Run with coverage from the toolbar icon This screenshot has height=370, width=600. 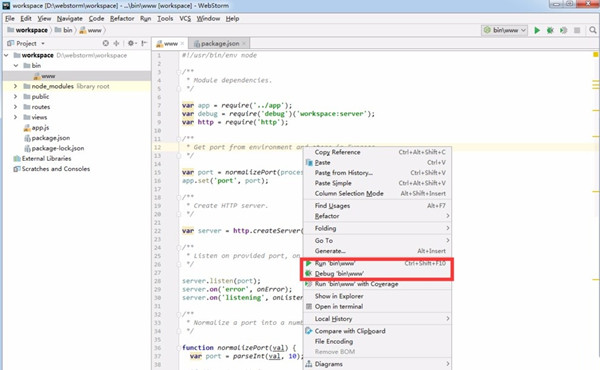(563, 30)
